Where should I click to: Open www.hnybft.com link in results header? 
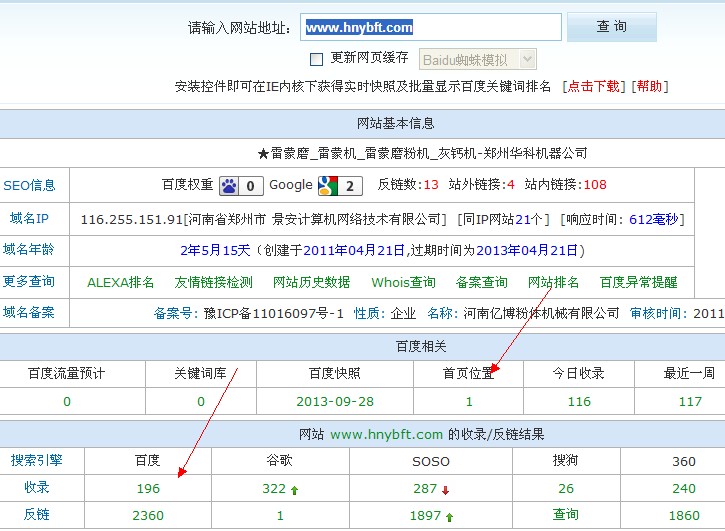[387, 435]
